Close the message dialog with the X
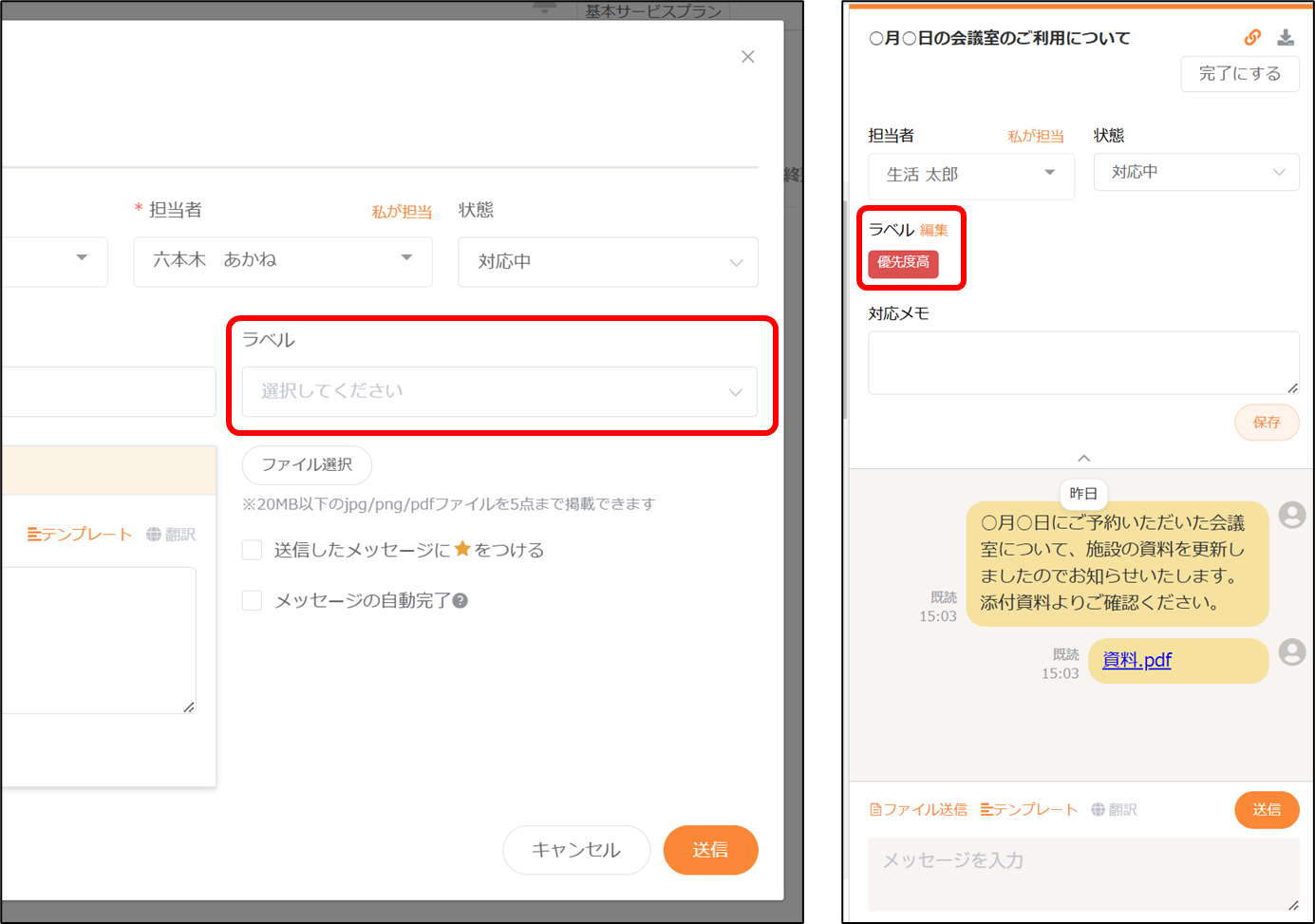This screenshot has height=924, width=1315. click(x=748, y=57)
